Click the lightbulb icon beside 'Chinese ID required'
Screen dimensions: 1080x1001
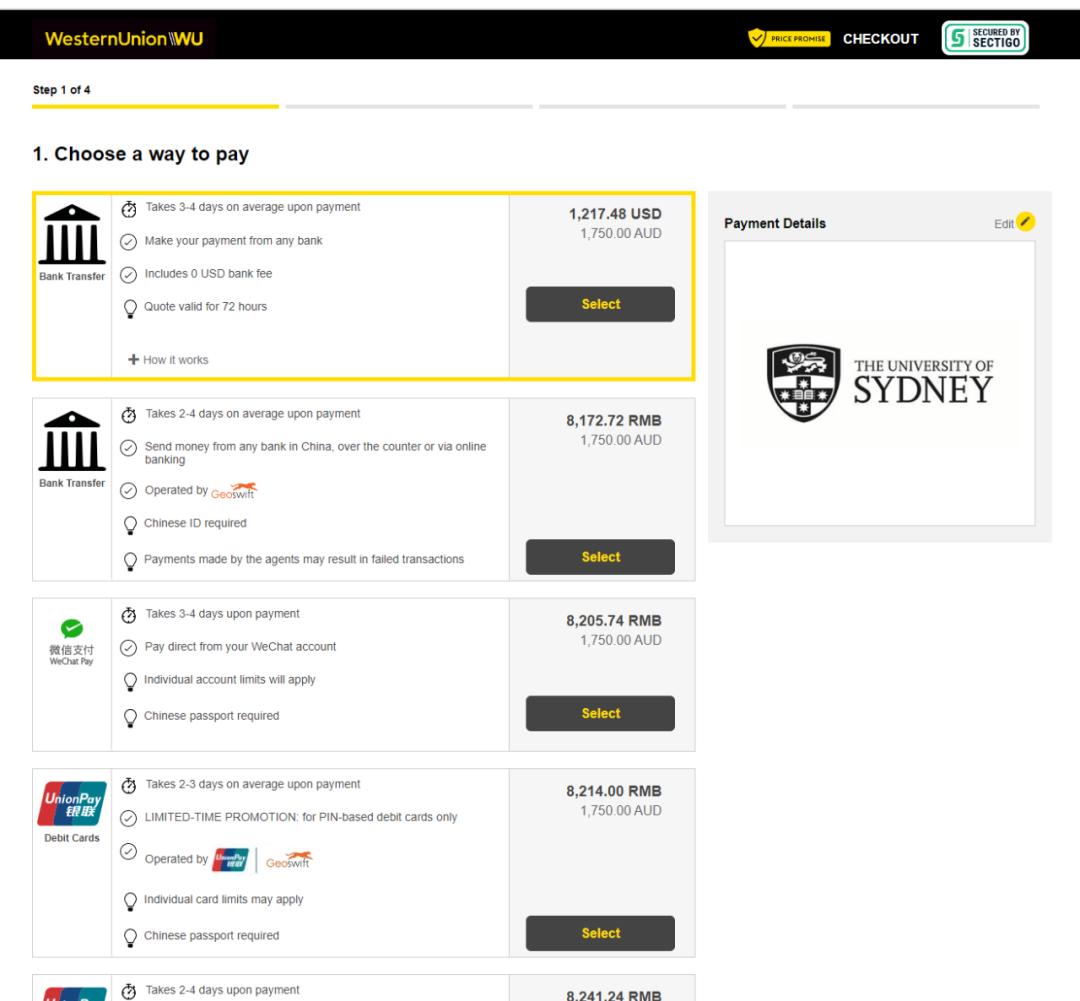tap(130, 525)
